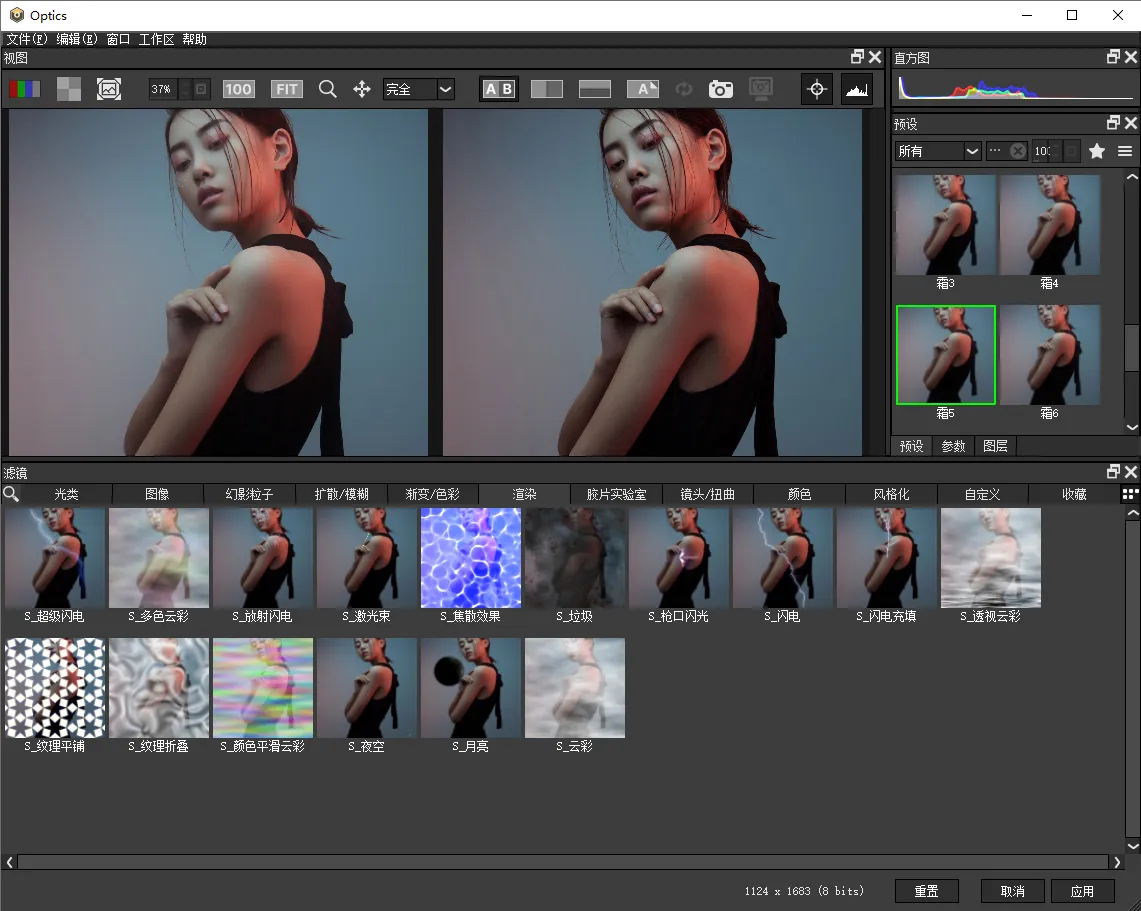
Task: Open the presets hamburger menu
Action: pos(1125,151)
